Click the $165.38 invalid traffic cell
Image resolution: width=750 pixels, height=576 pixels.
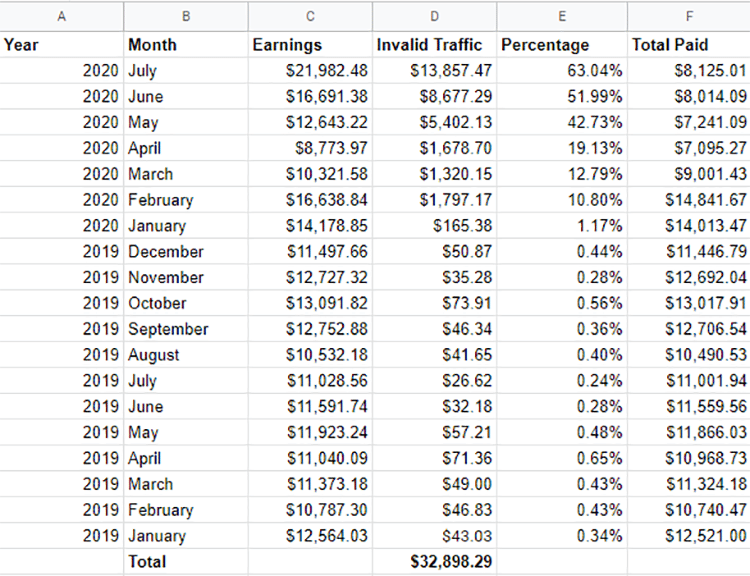434,226
